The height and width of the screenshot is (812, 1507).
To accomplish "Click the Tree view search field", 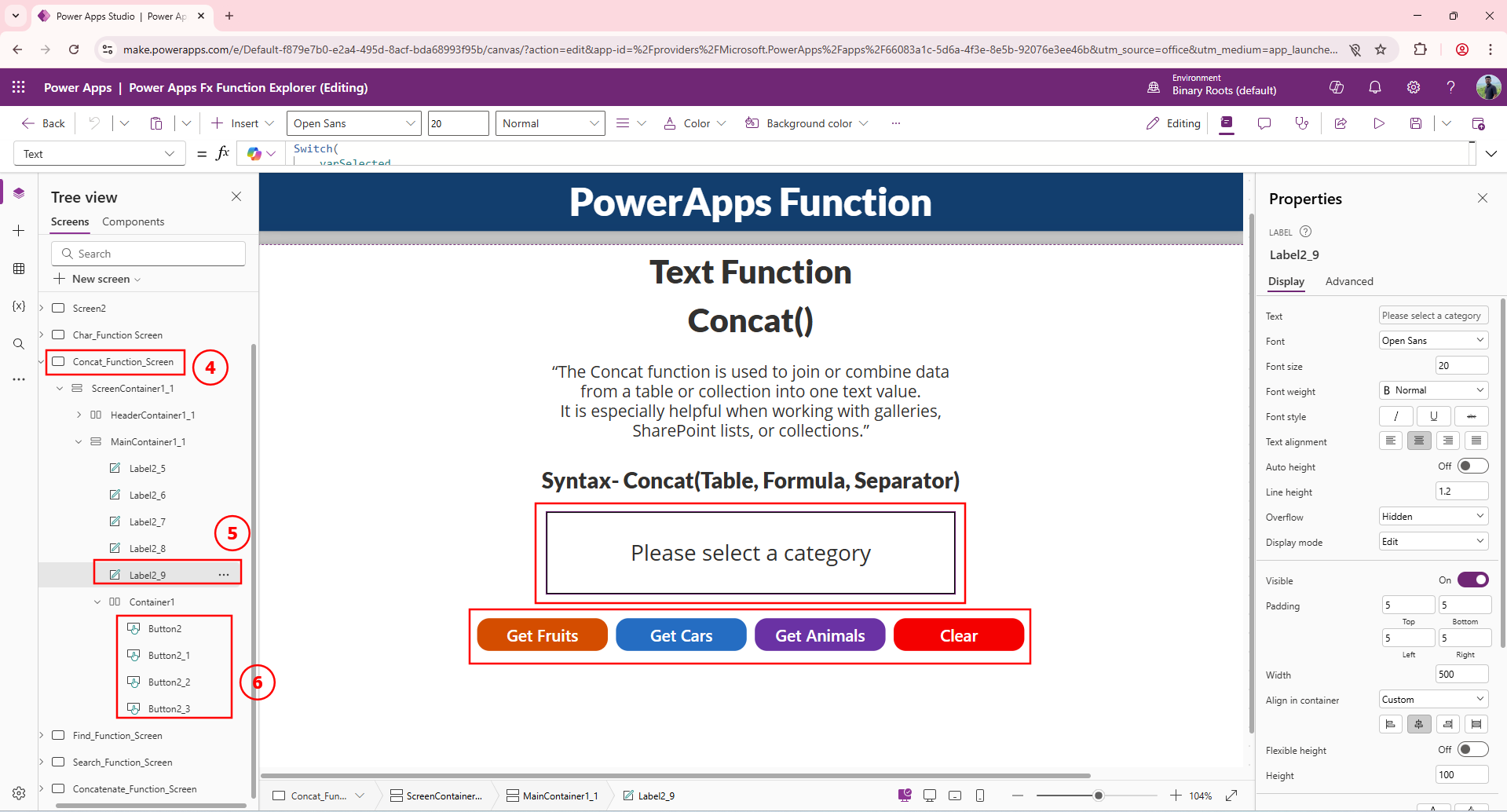I will tap(148, 254).
